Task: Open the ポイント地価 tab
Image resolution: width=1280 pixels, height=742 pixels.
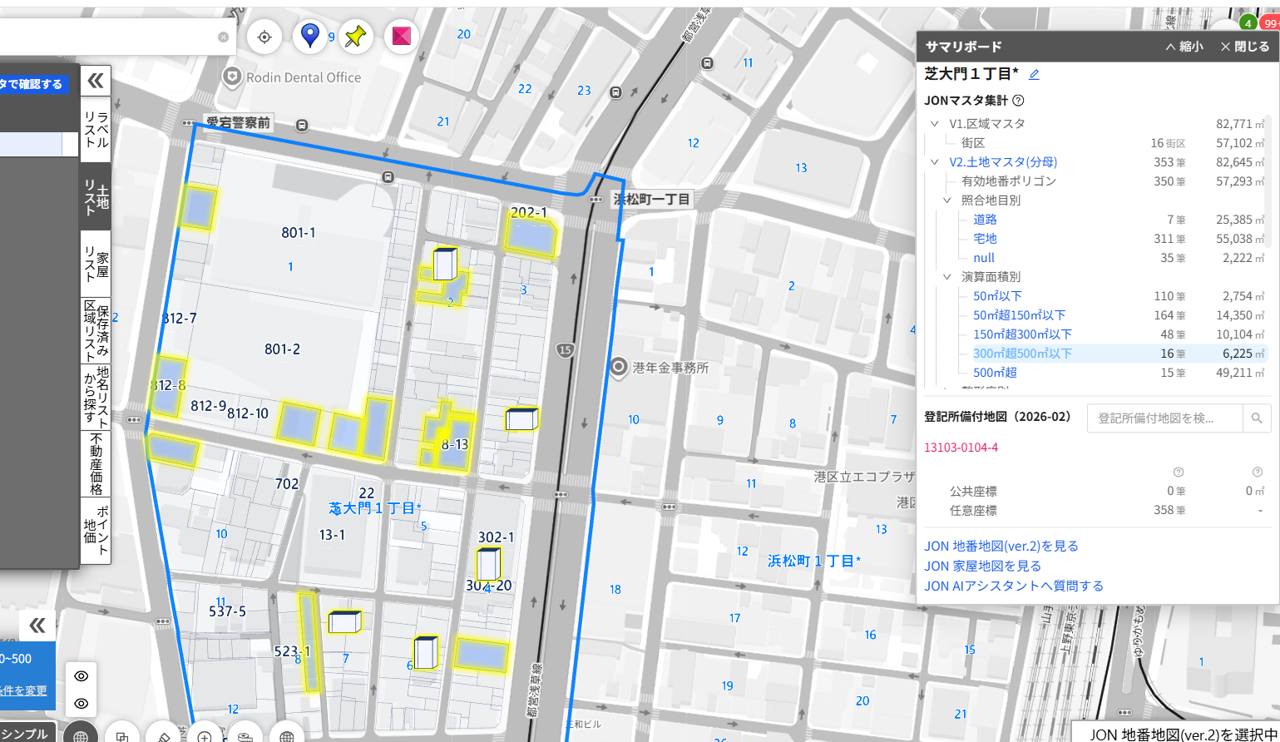Action: [x=94, y=530]
